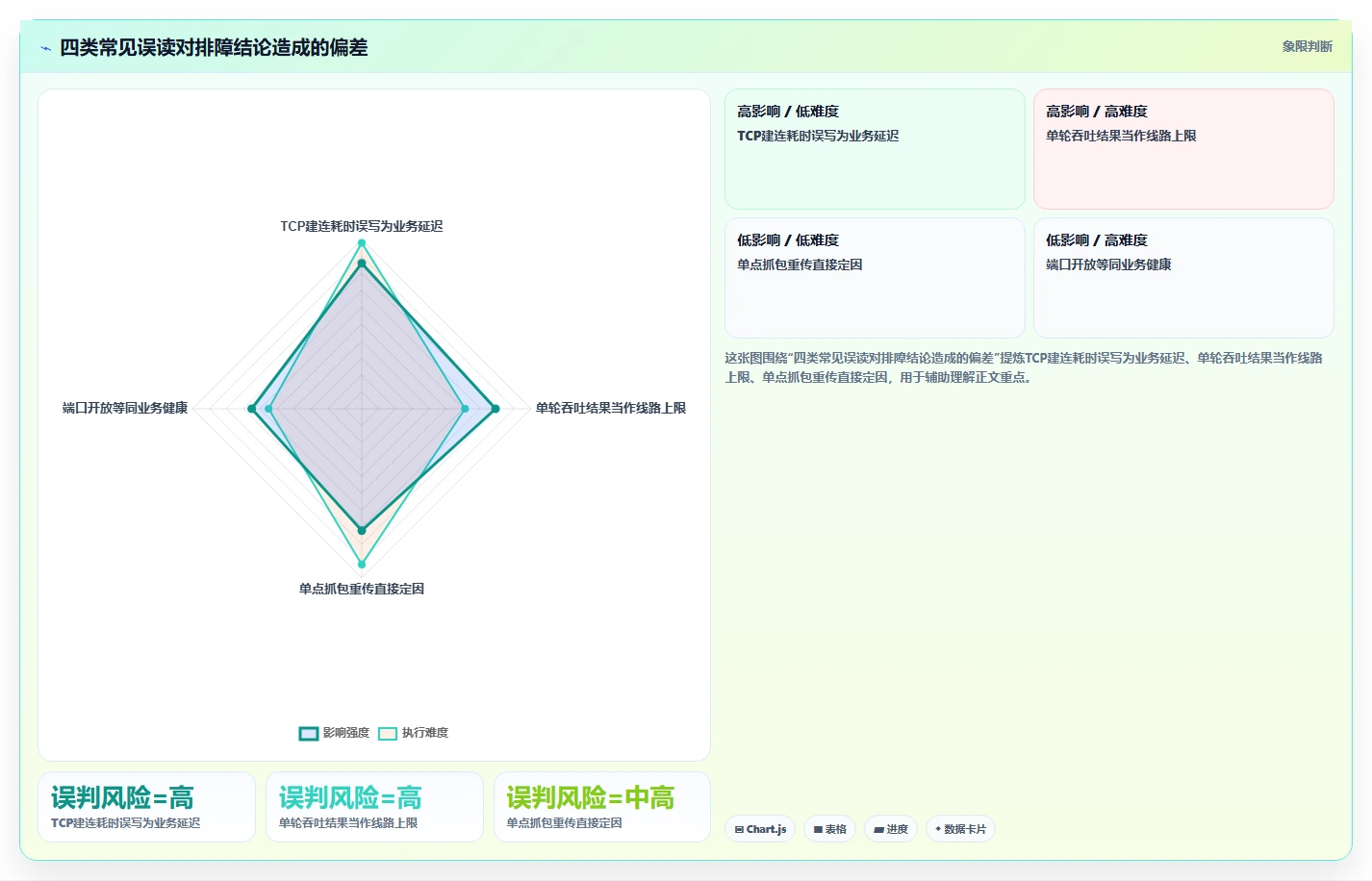Click 误判风险=高 card for 单轮吞吐结果
This screenshot has height=881, width=1372.
point(374,807)
